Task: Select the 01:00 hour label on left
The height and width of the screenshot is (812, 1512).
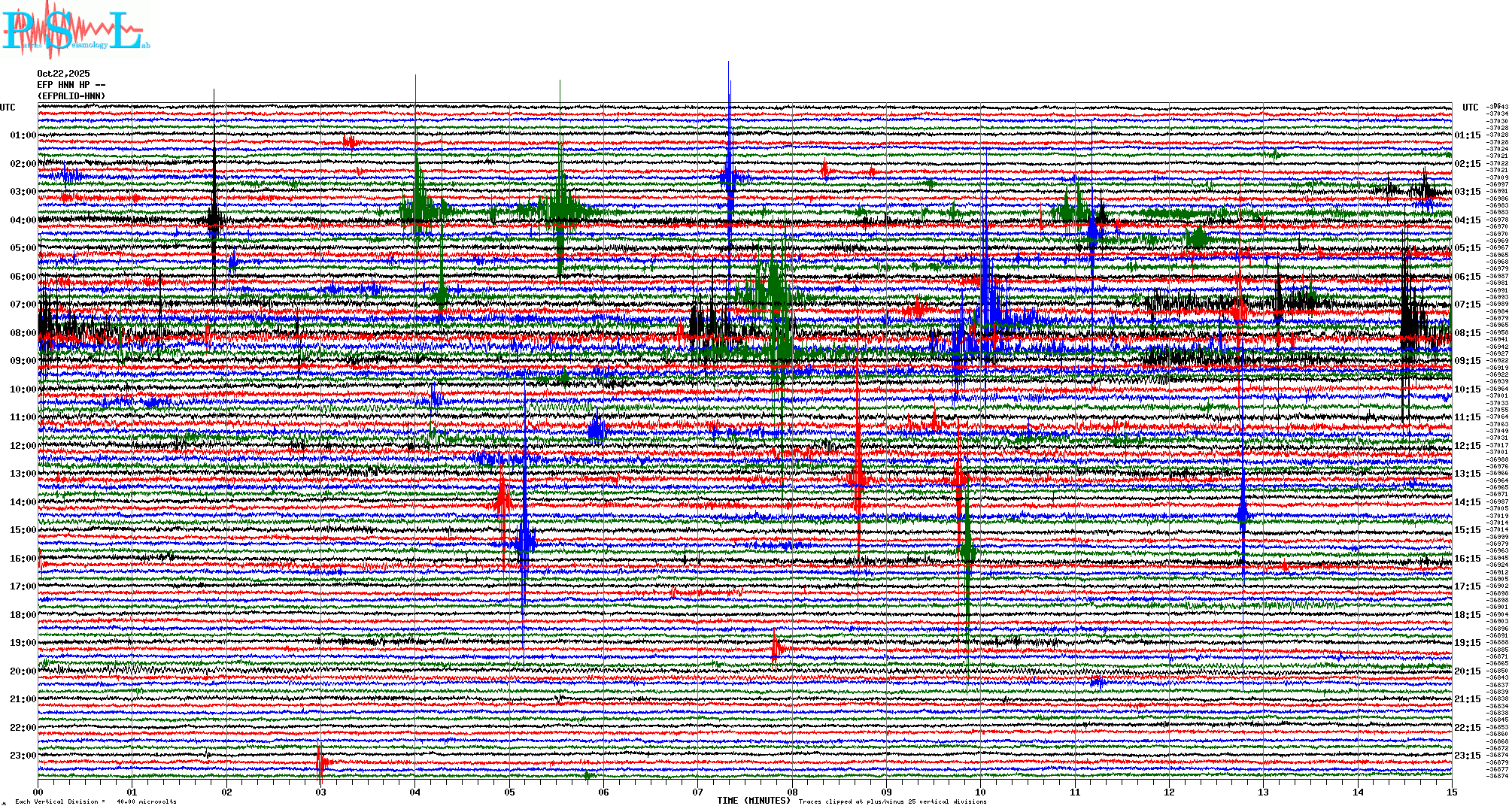Action: [x=23, y=135]
